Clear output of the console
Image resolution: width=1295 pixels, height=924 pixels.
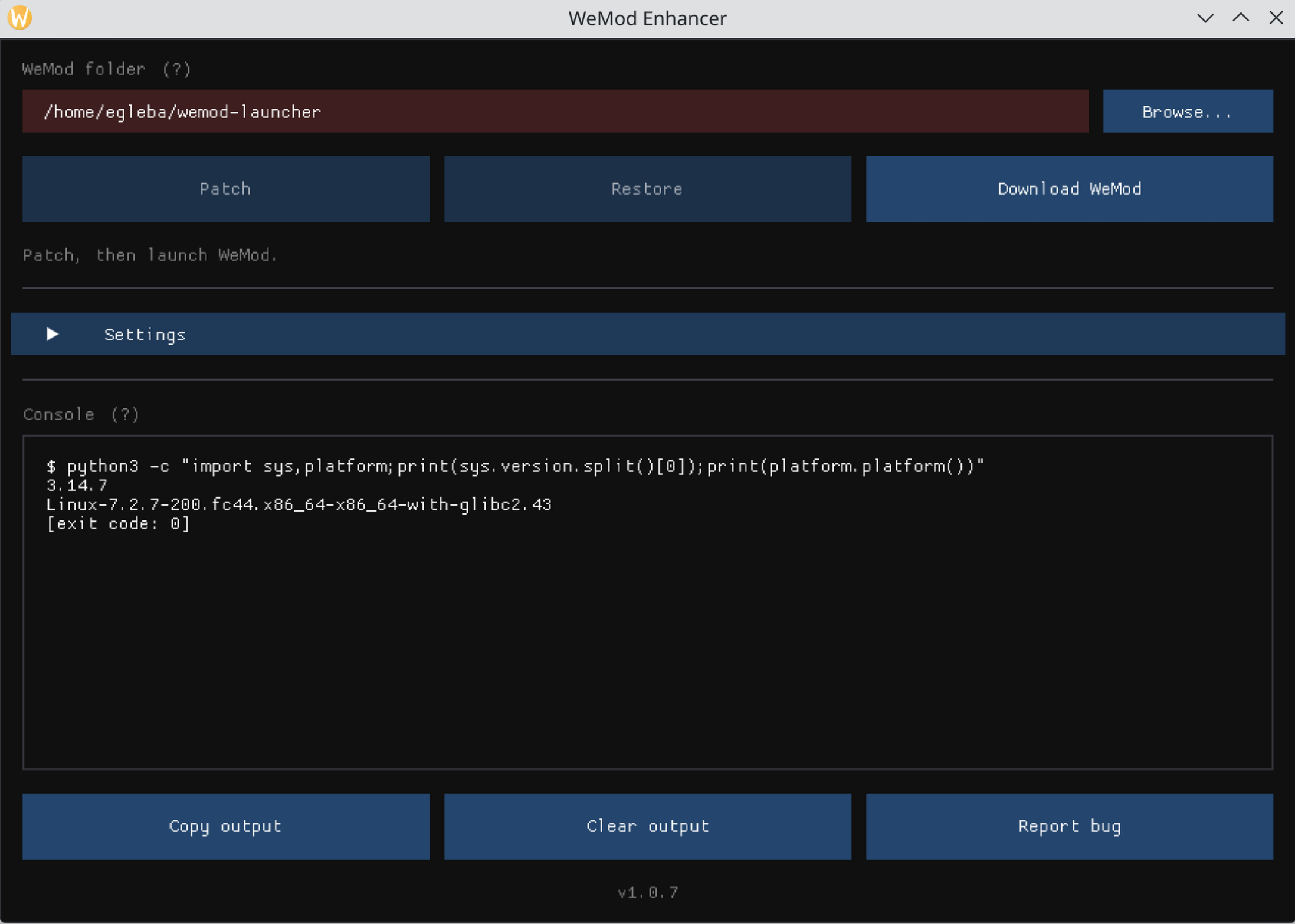(647, 826)
